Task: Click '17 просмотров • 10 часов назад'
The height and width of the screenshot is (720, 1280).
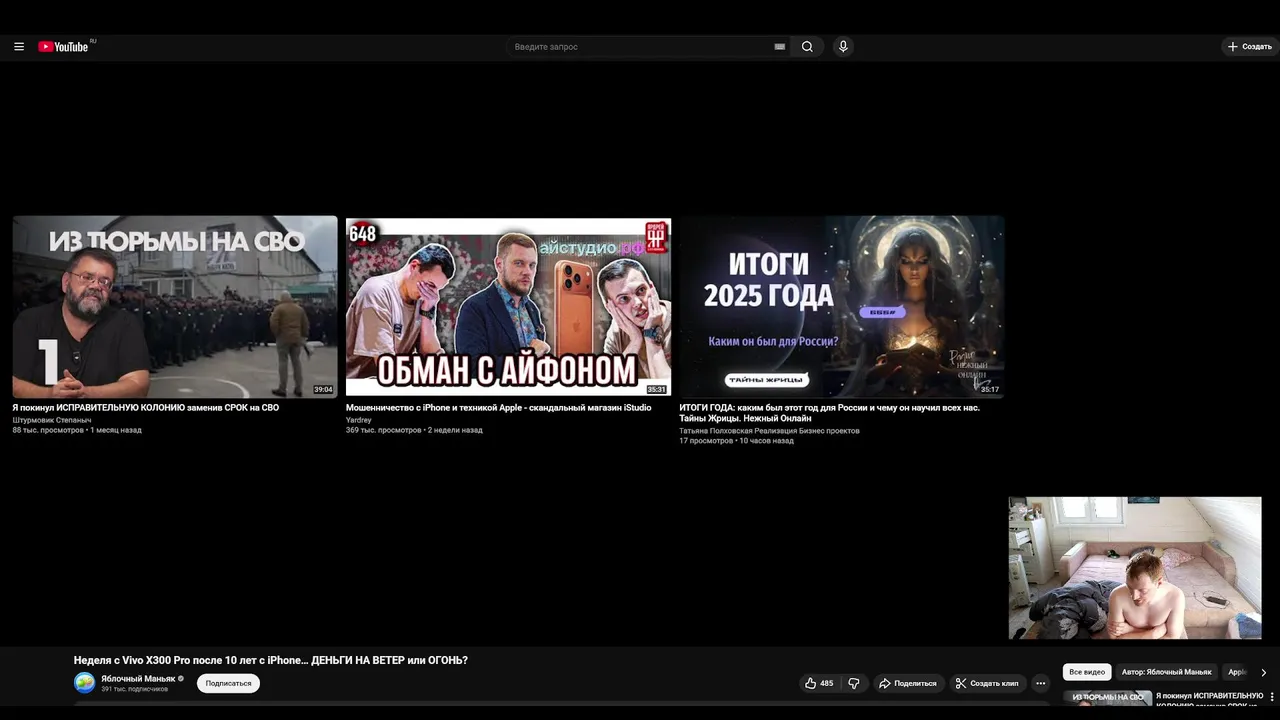Action: point(736,441)
